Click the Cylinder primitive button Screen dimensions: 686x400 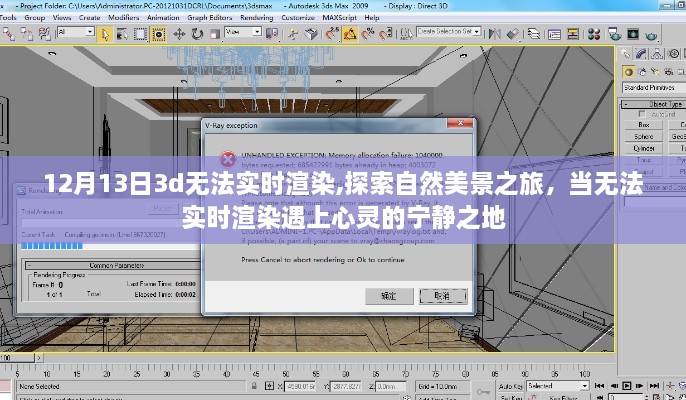coord(644,148)
